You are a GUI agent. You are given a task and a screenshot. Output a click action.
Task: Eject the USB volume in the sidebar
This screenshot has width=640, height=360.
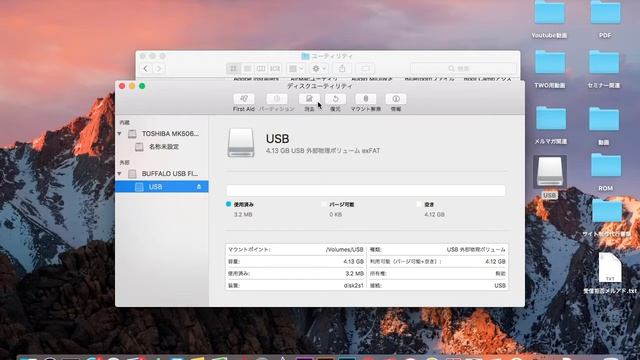[x=199, y=187]
